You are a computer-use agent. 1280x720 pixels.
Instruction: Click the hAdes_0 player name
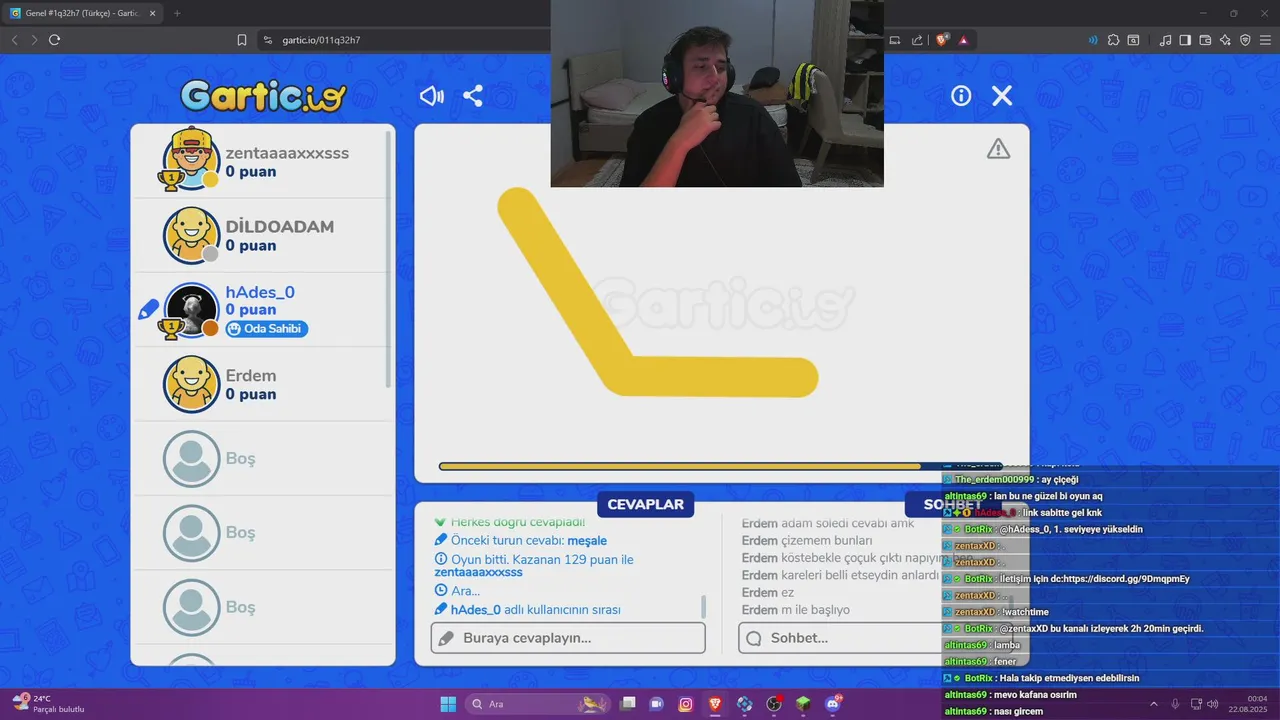click(x=260, y=292)
